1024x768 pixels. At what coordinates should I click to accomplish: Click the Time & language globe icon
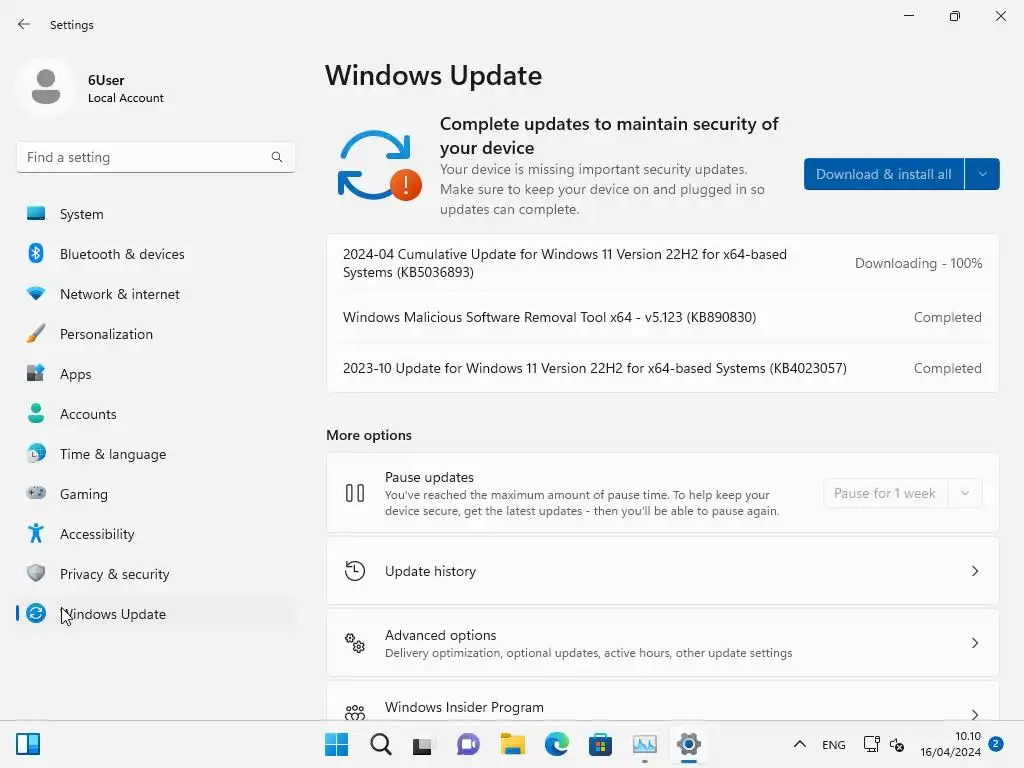pos(36,453)
